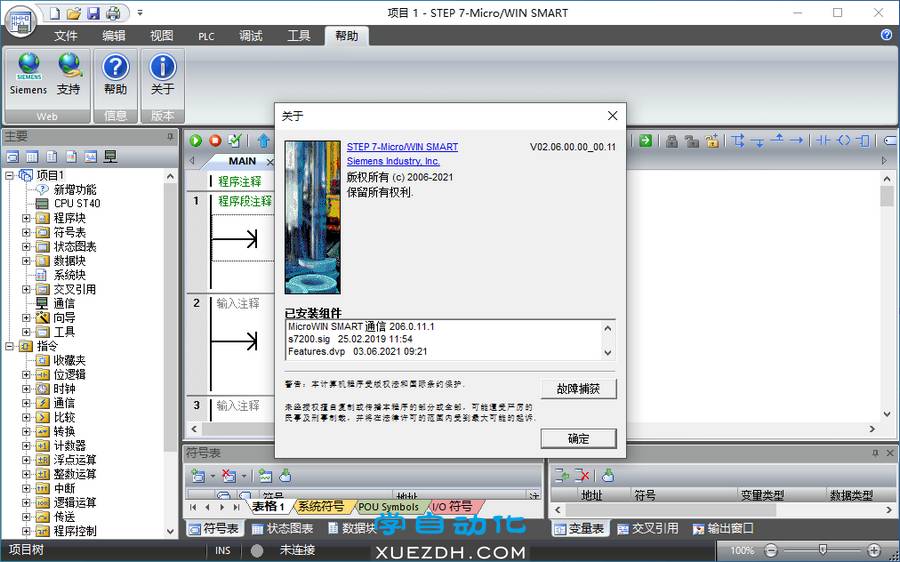Switch to 交叉引用 bottom panel tab
Viewport: 900px width, 562px height.
click(648, 528)
